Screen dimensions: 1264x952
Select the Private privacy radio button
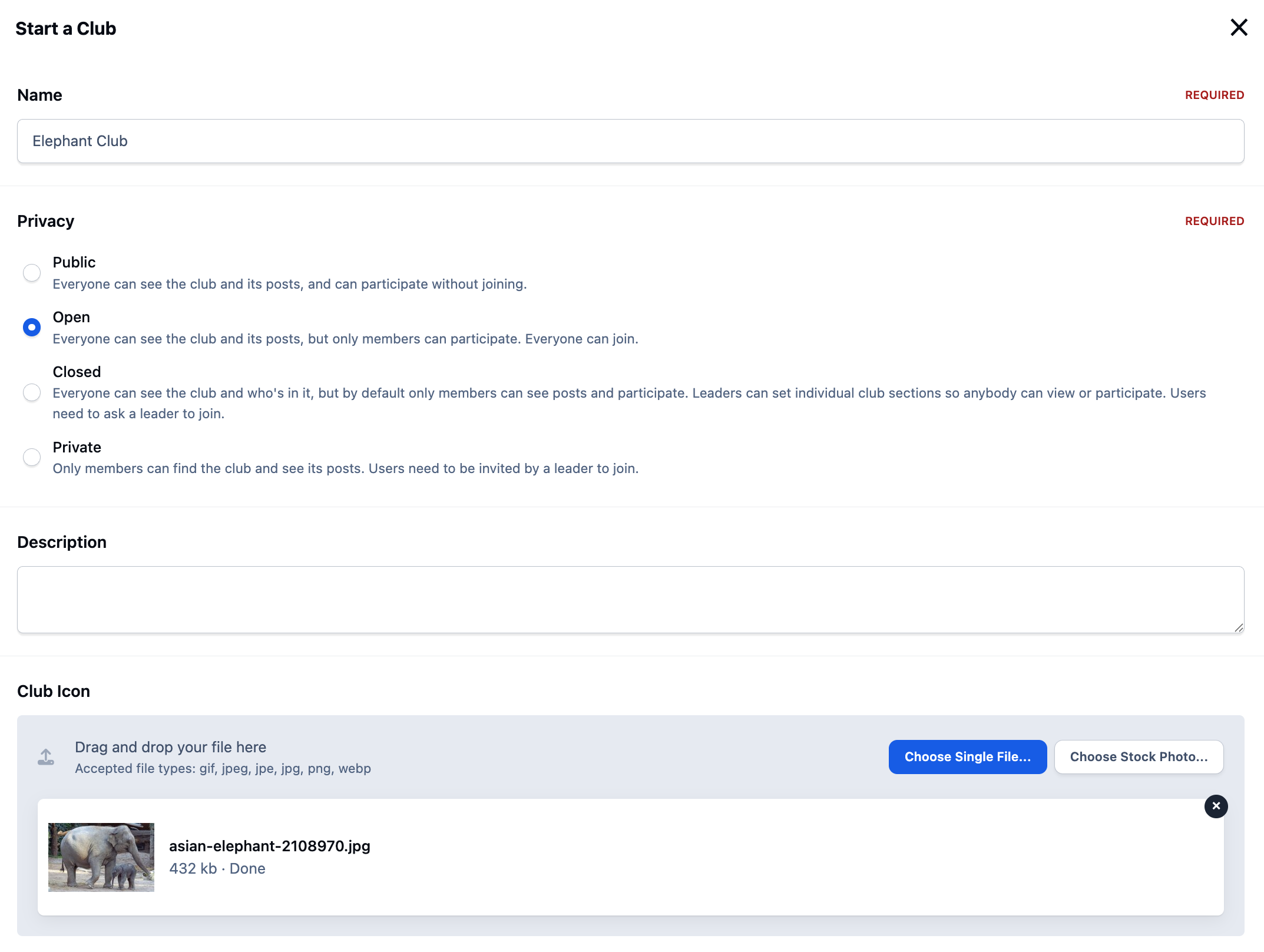[x=32, y=457]
